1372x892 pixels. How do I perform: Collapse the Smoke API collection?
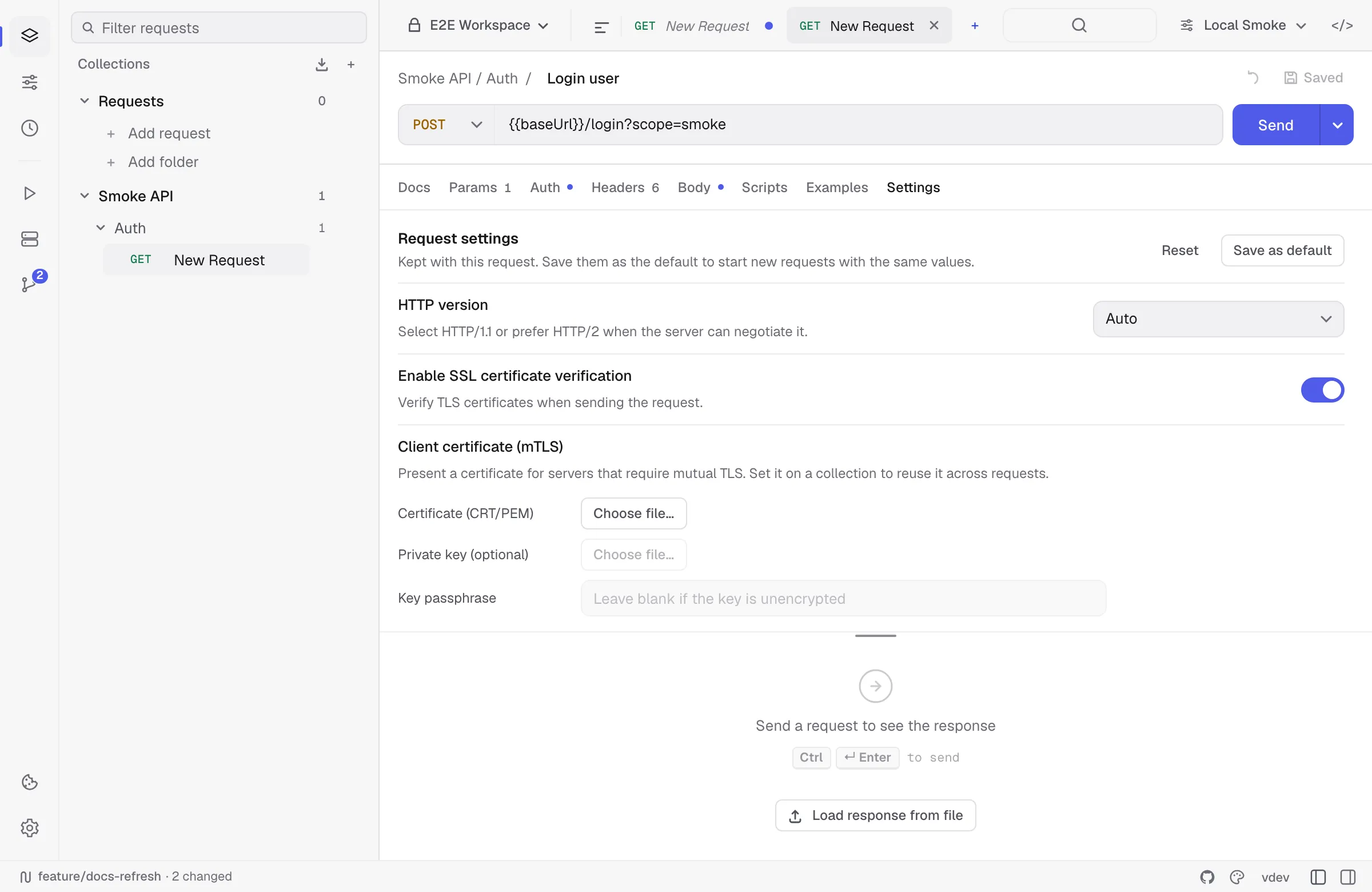point(84,196)
